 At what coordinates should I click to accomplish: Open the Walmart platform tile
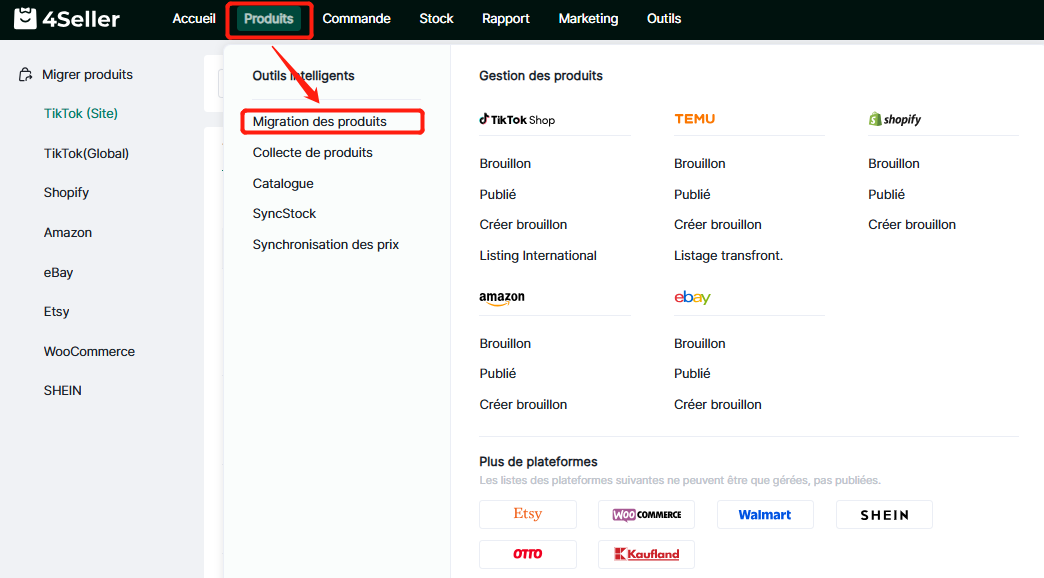(x=765, y=514)
